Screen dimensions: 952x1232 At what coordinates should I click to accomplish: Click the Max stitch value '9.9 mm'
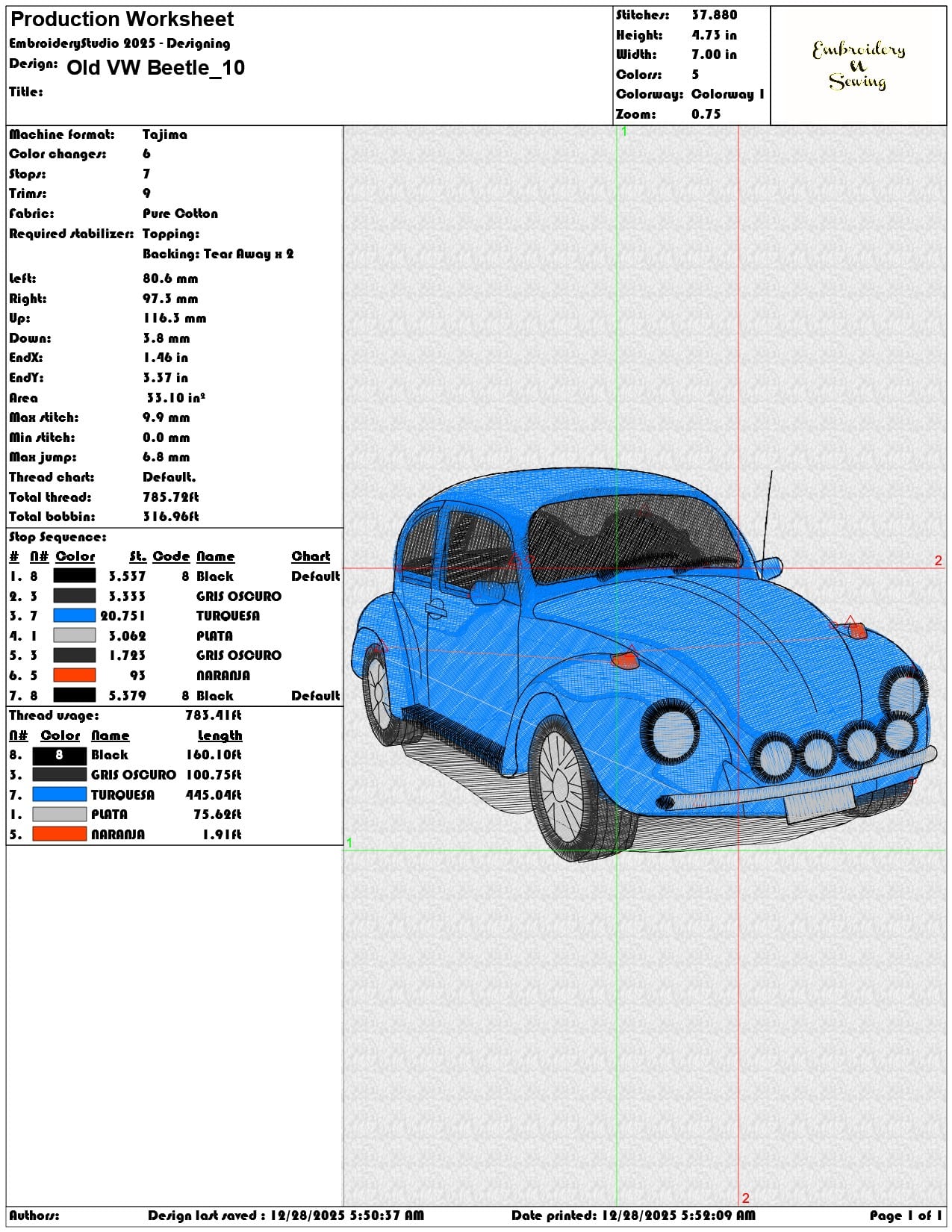167,417
